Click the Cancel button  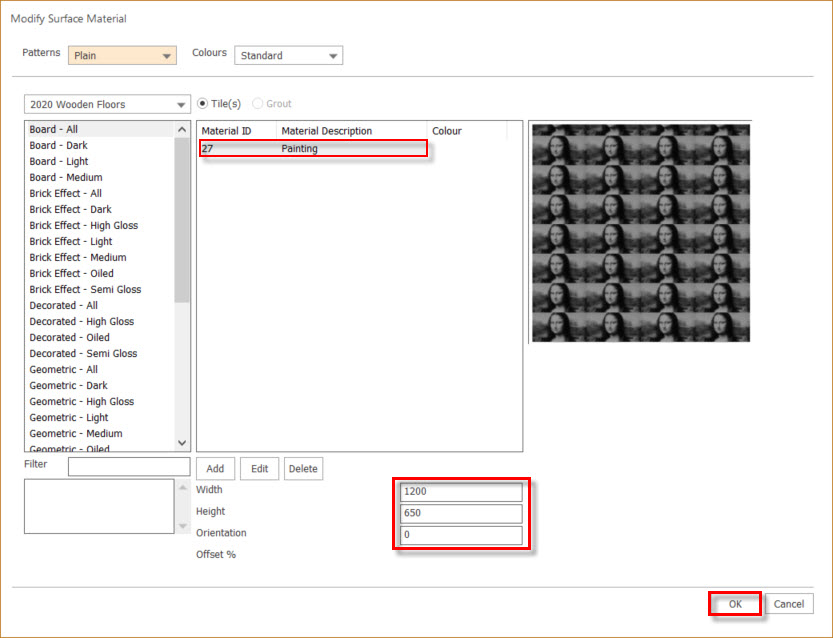(x=789, y=604)
